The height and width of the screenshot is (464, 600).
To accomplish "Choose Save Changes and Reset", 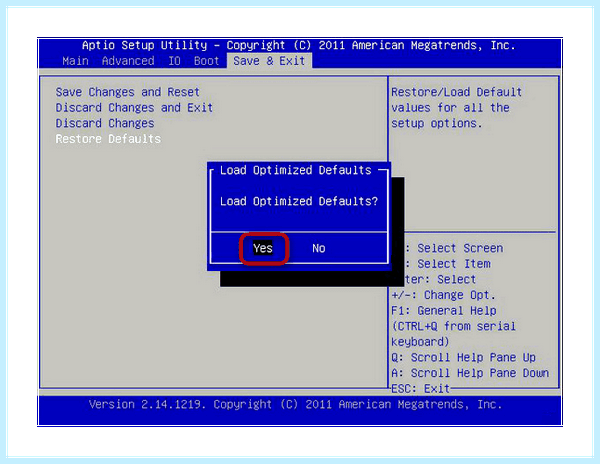I will coord(128,92).
